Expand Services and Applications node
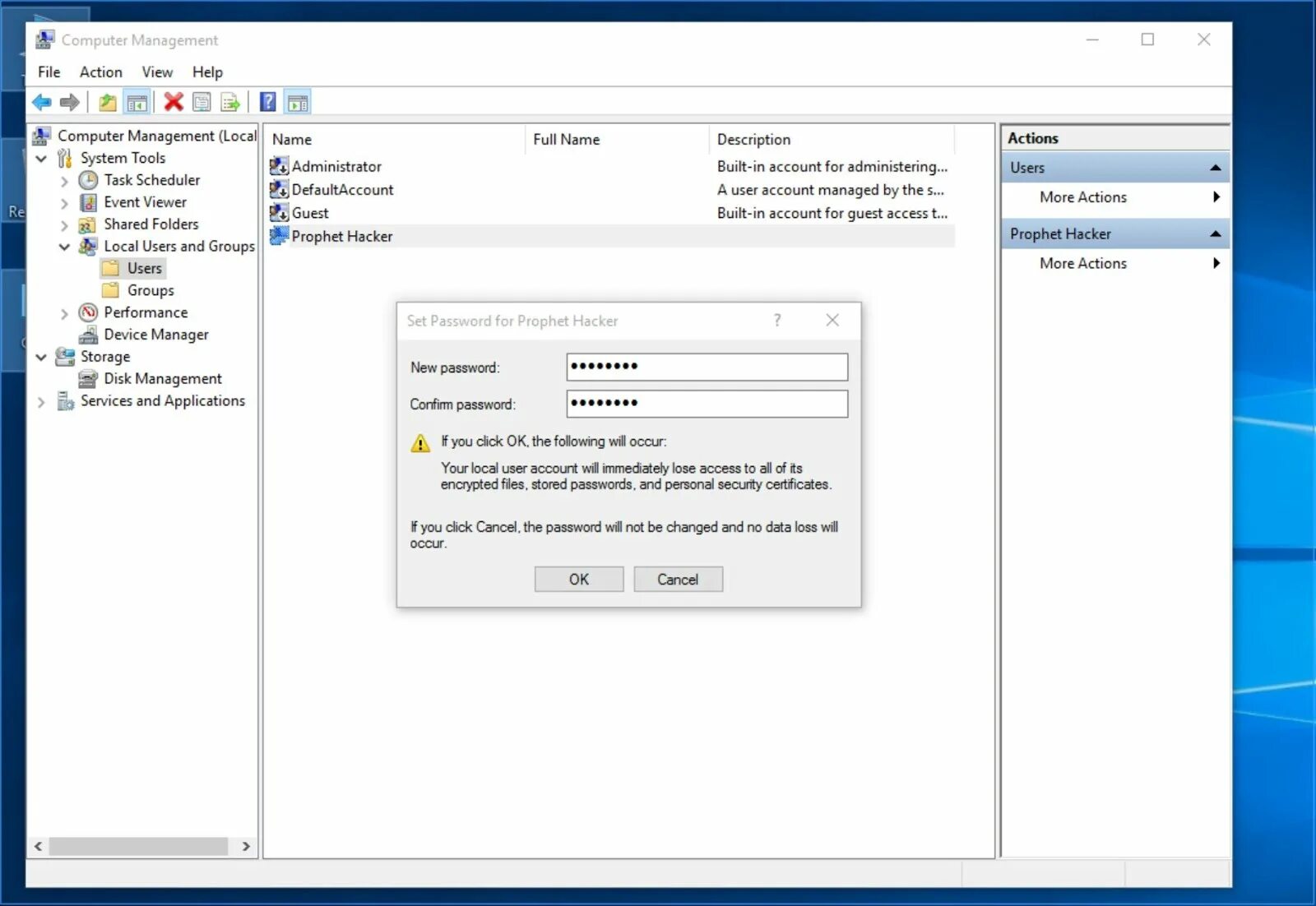1316x906 pixels. coord(41,401)
